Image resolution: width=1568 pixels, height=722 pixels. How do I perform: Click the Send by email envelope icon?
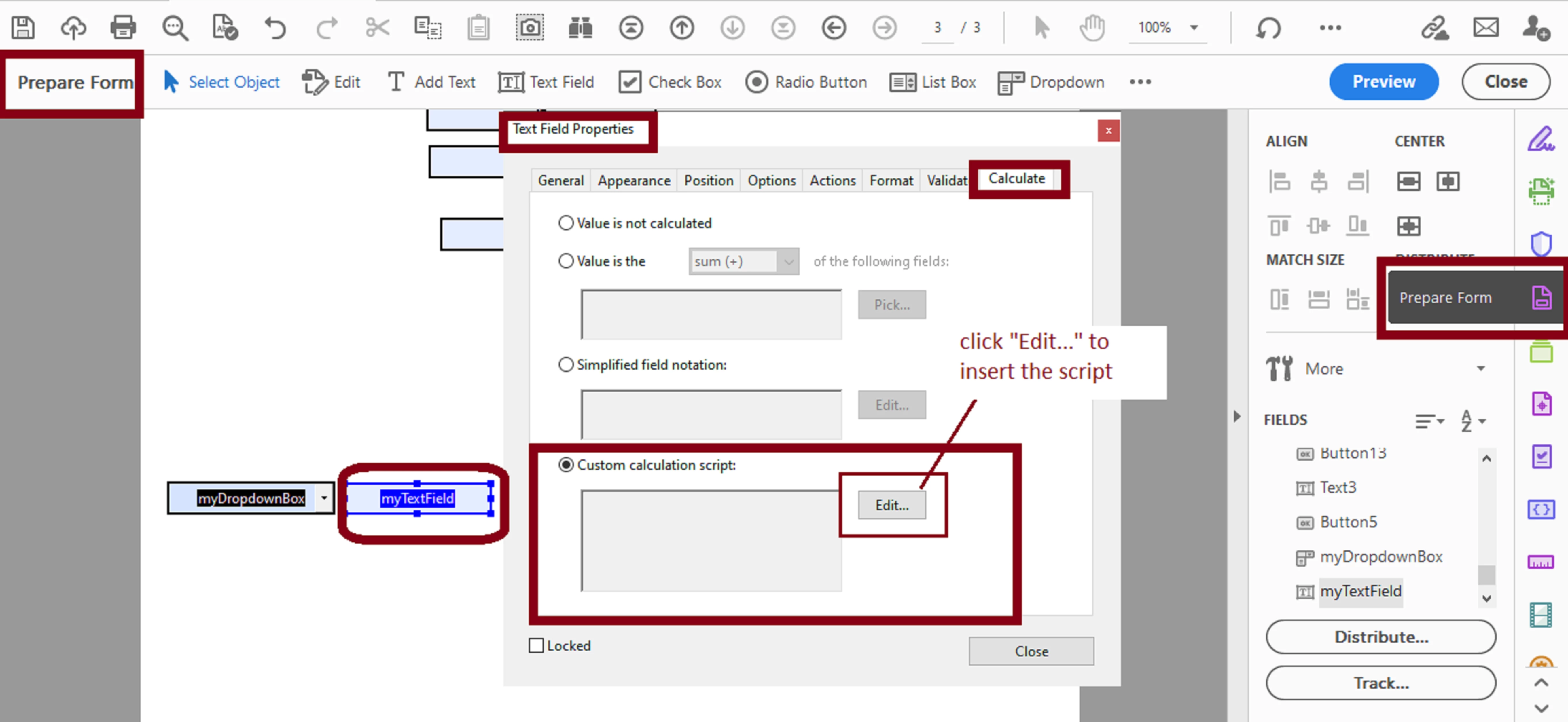coord(1485,27)
